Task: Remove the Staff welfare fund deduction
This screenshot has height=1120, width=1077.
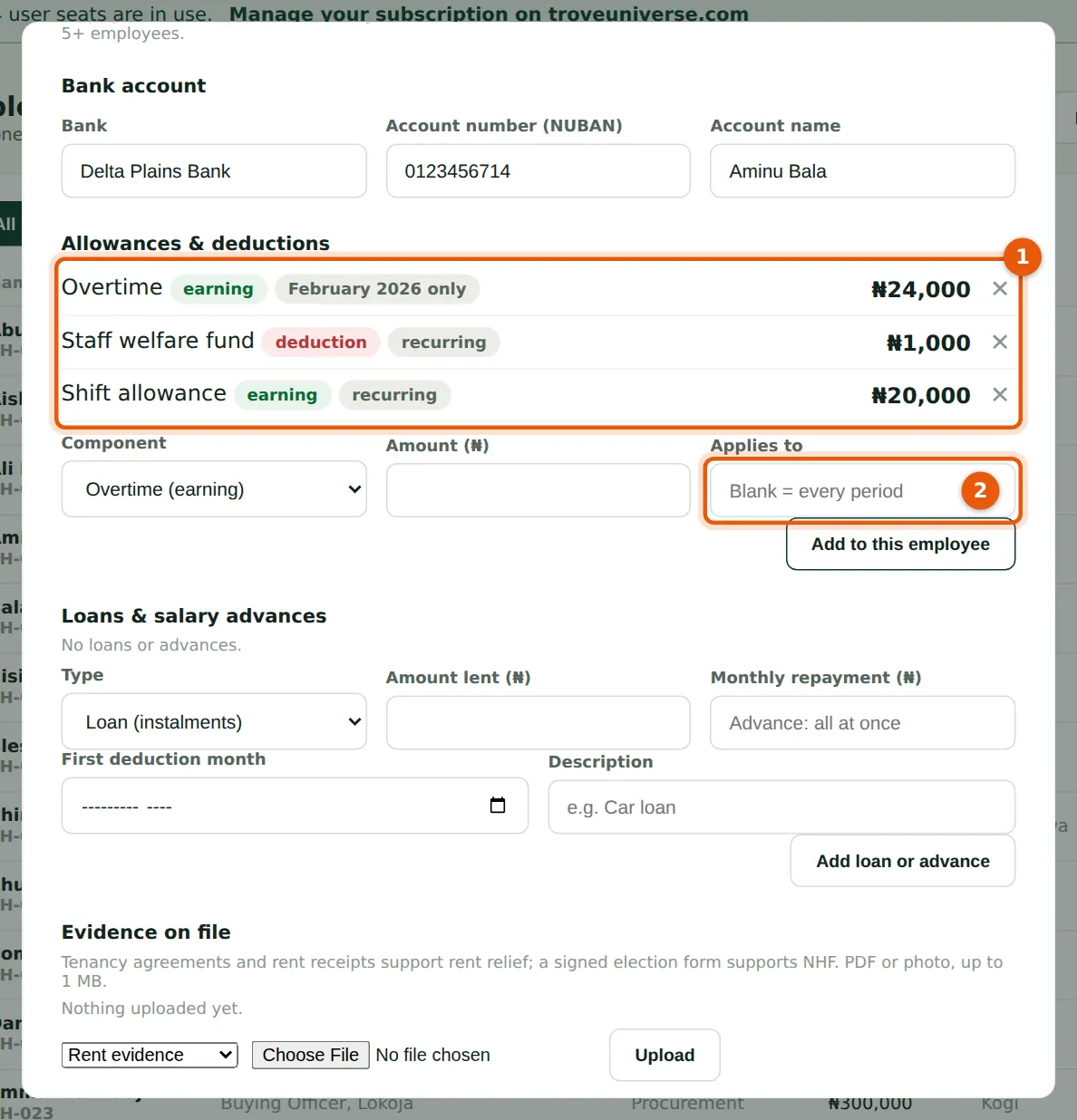Action: tap(1000, 342)
